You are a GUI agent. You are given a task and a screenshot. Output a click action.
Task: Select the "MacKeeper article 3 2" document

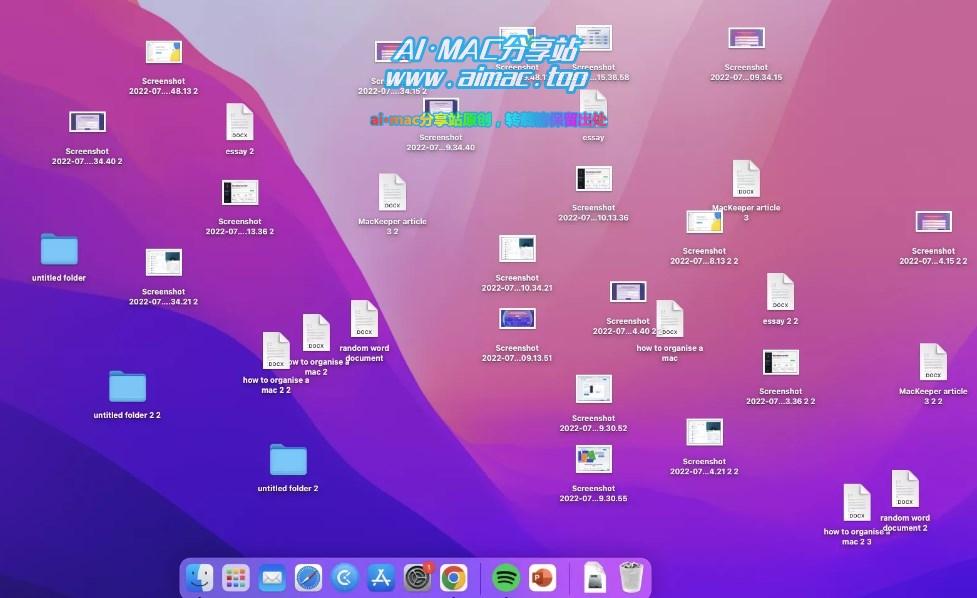(393, 192)
